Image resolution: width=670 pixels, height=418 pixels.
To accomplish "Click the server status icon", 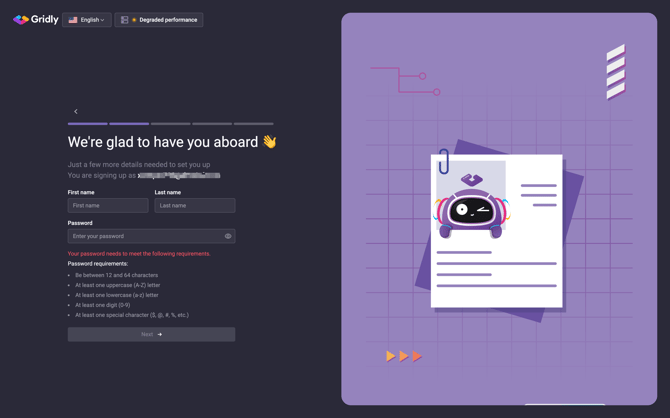I will tap(124, 20).
